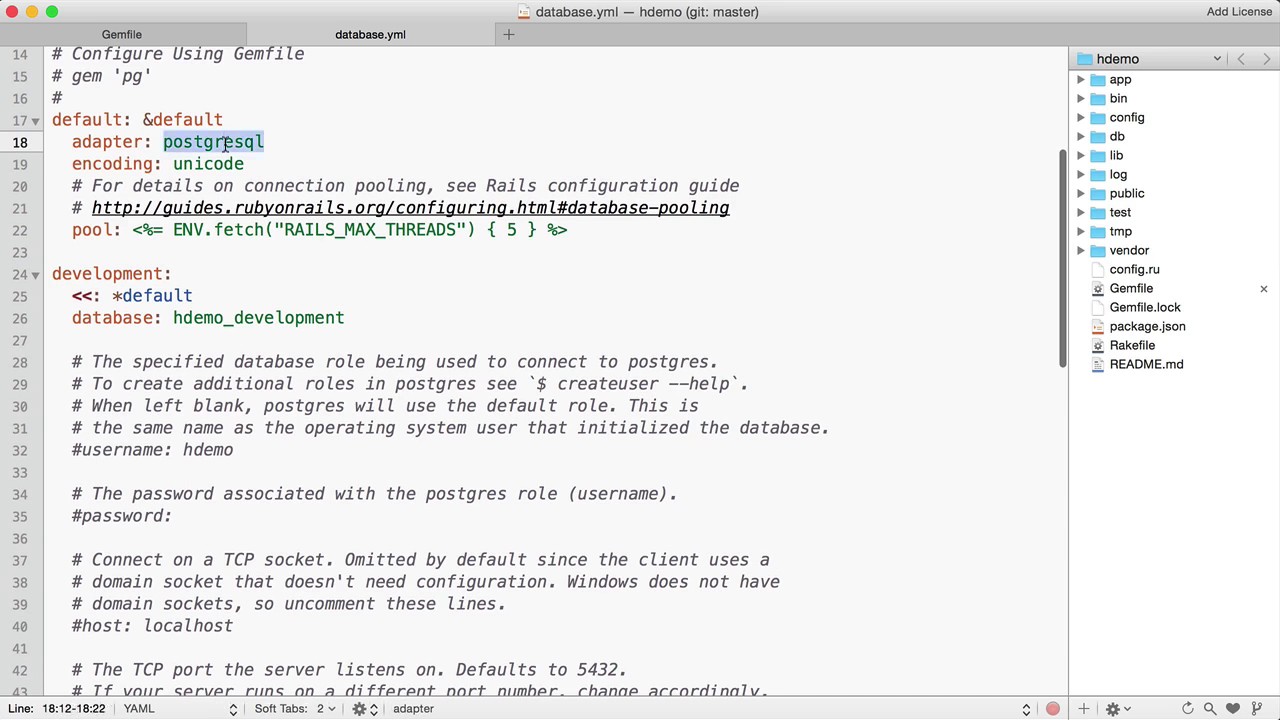Viewport: 1280px width, 720px height.
Task: Click the Rakefile file icon
Action: point(1098,346)
